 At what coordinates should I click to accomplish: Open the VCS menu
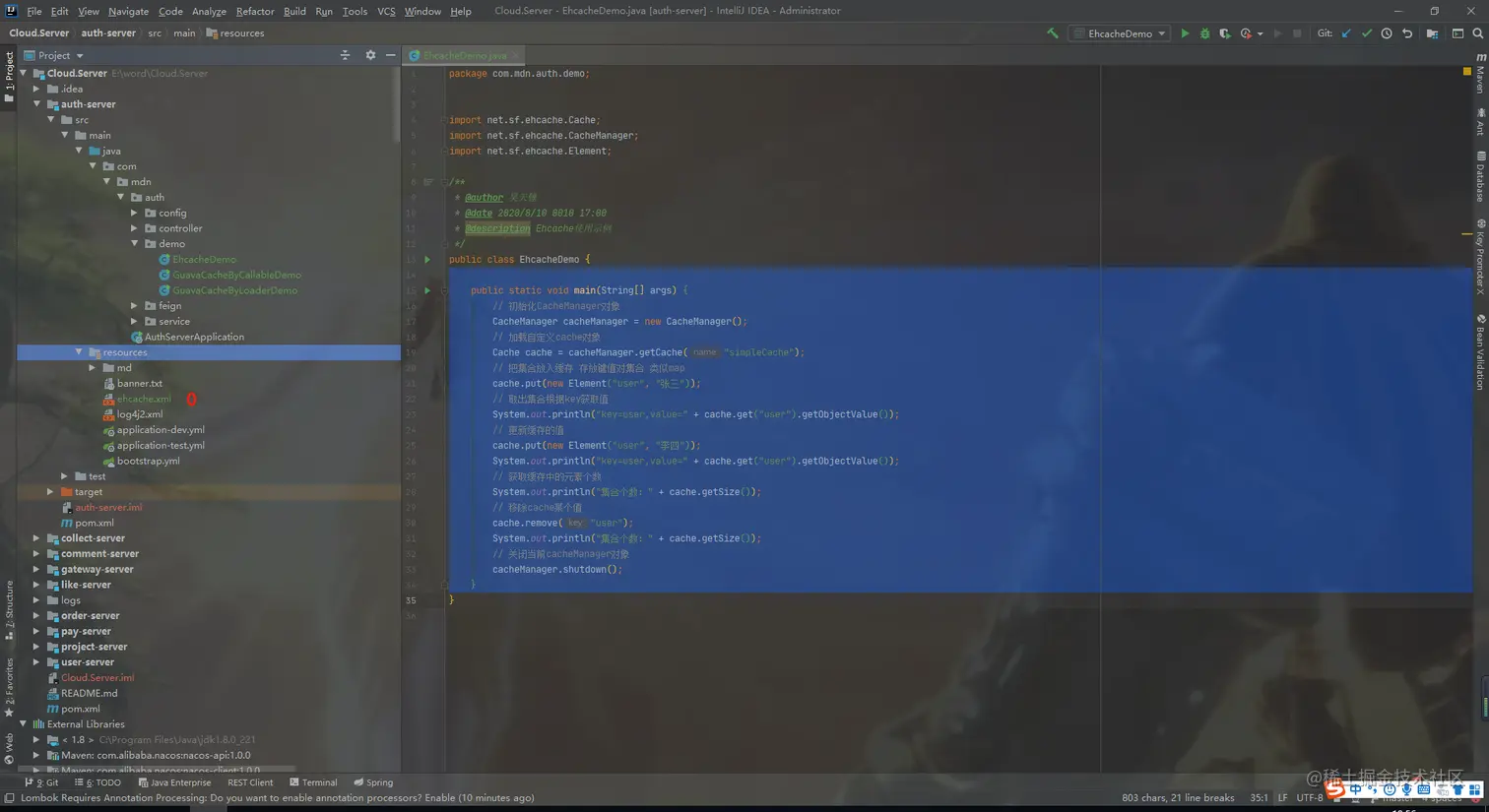(x=386, y=11)
